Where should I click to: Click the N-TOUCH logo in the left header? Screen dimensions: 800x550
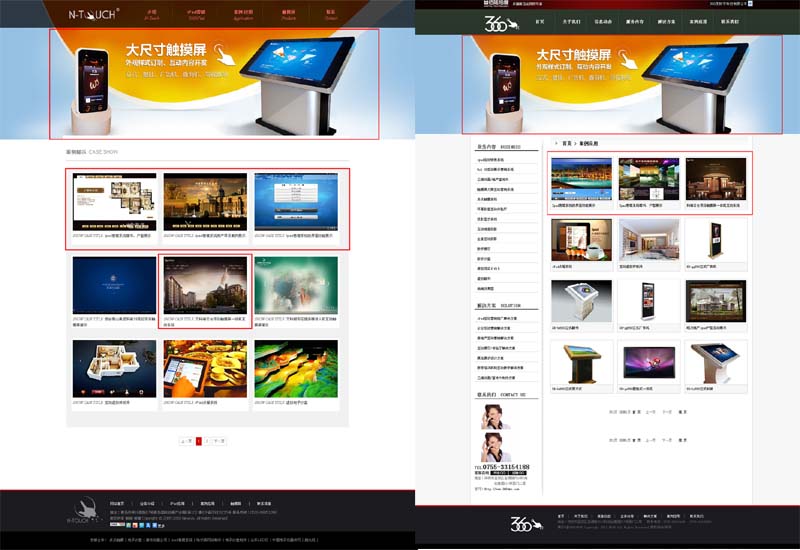point(93,14)
